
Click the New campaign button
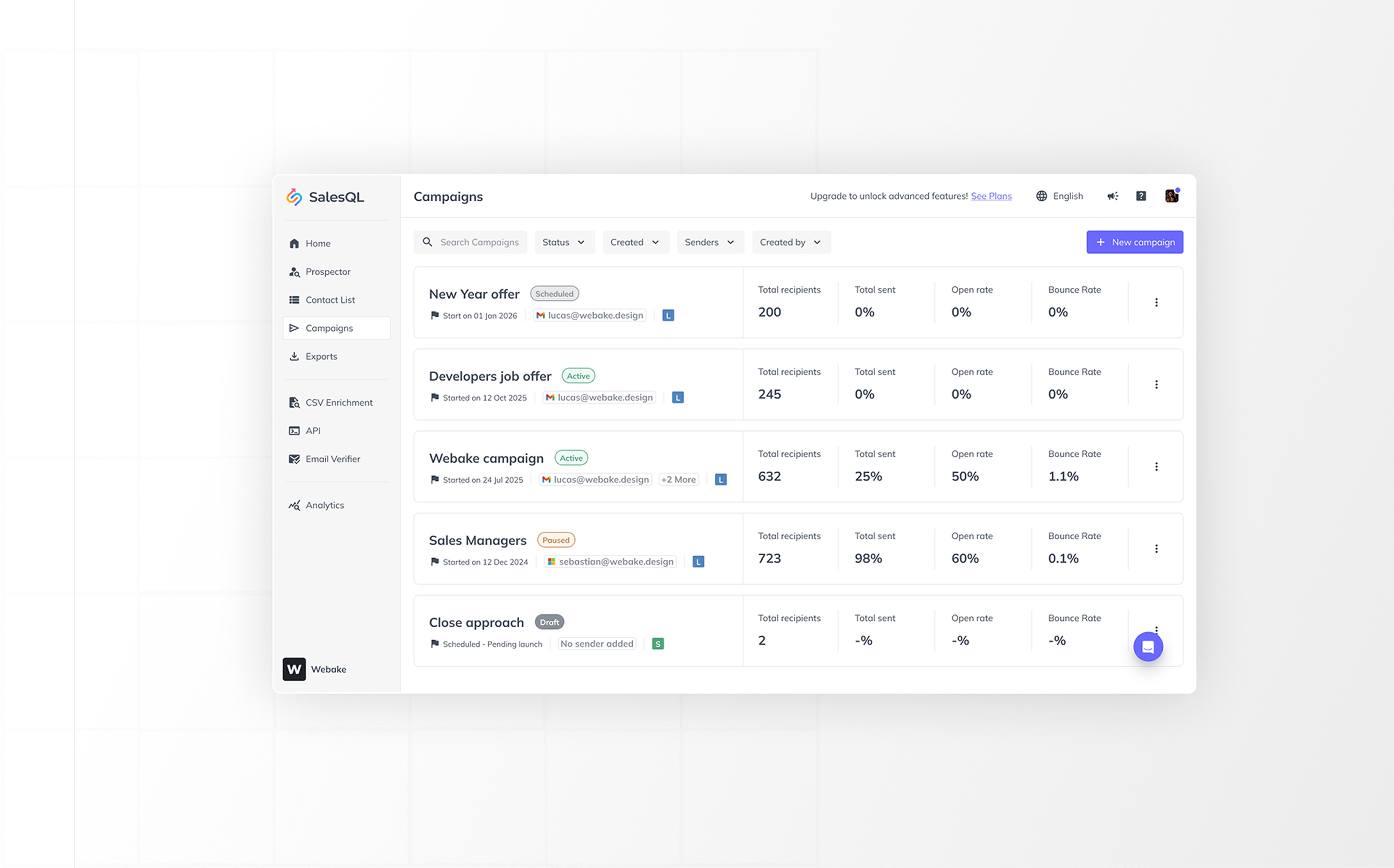click(1135, 242)
